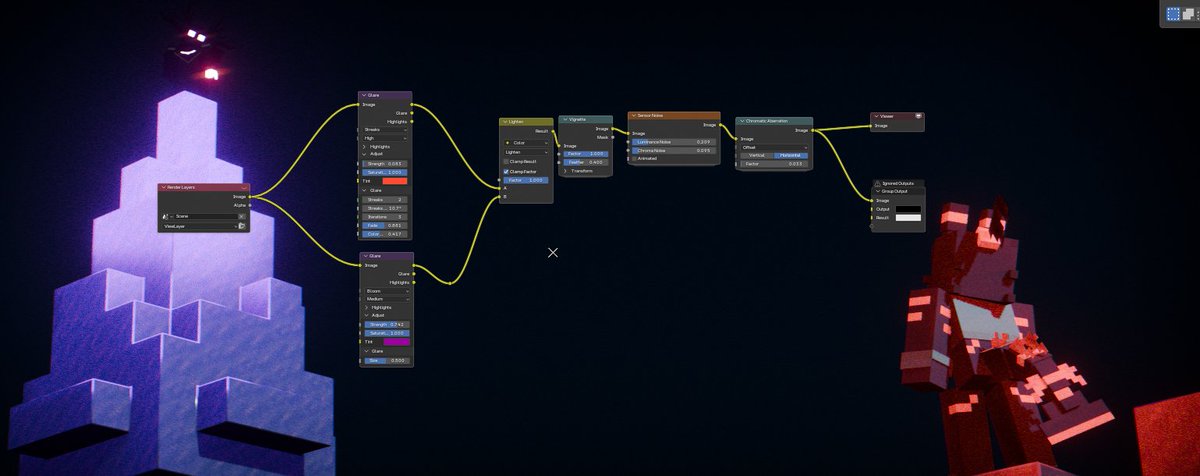Click Factor 1.000 slider in Vignette node
1200x476 pixels.
[x=586, y=154]
